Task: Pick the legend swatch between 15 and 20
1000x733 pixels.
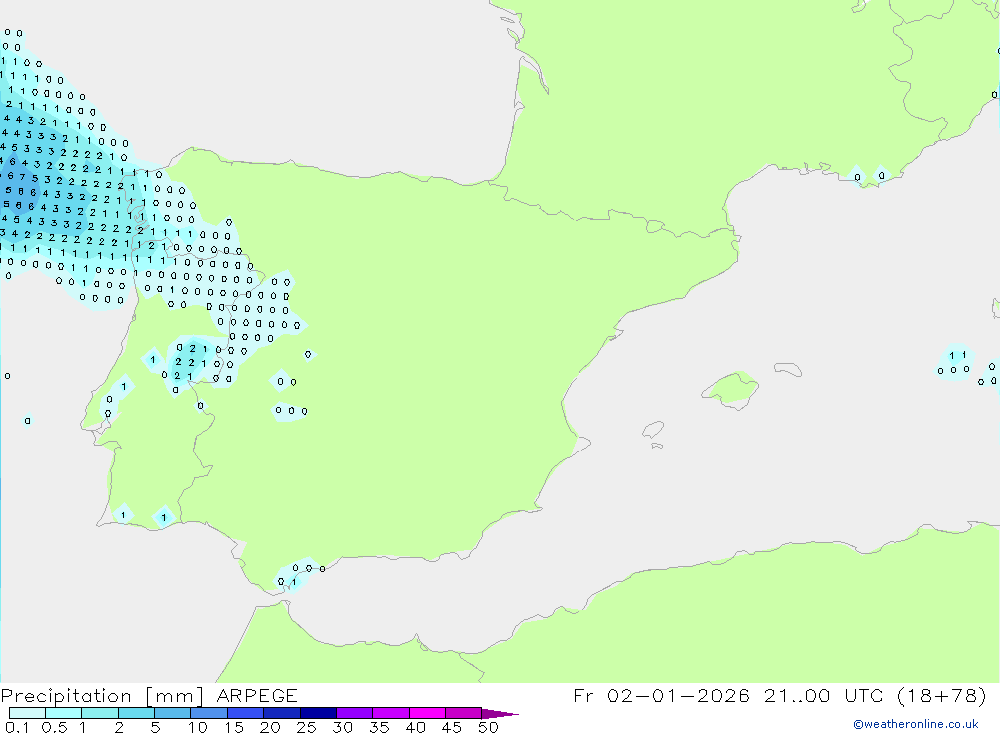Action: pyautogui.click(x=245, y=713)
